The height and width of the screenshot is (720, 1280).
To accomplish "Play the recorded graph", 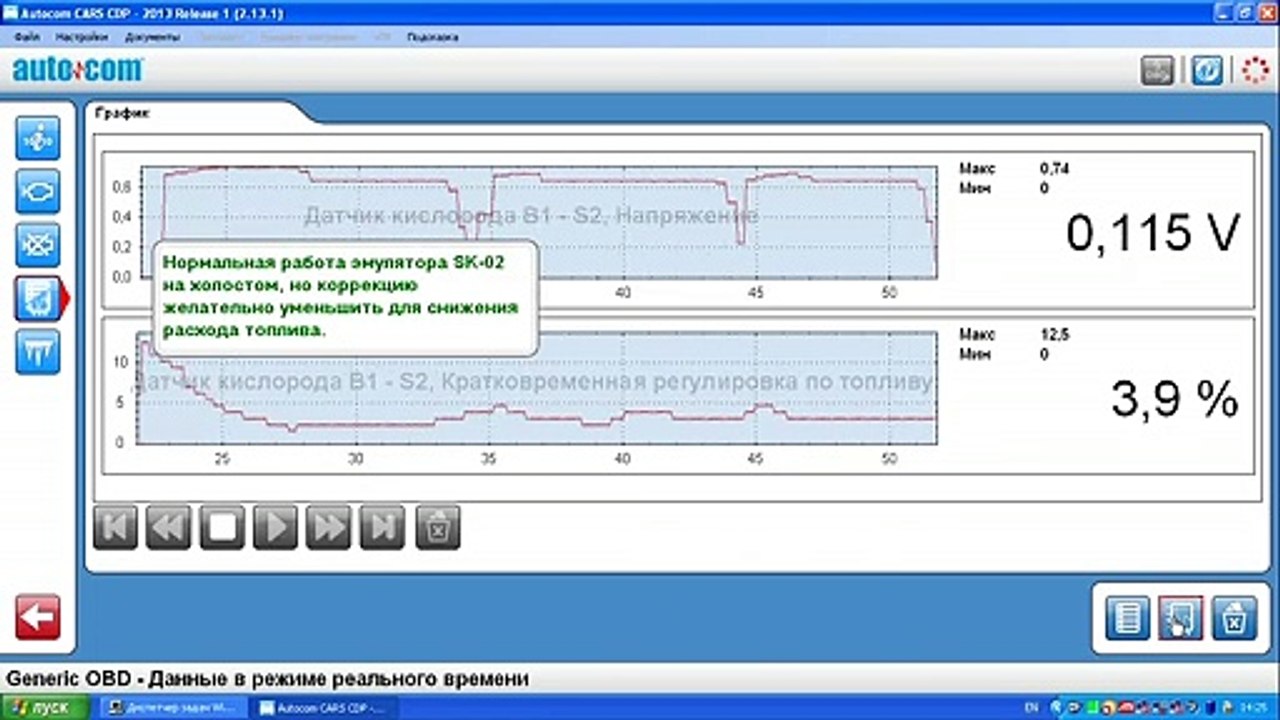I will pos(276,527).
